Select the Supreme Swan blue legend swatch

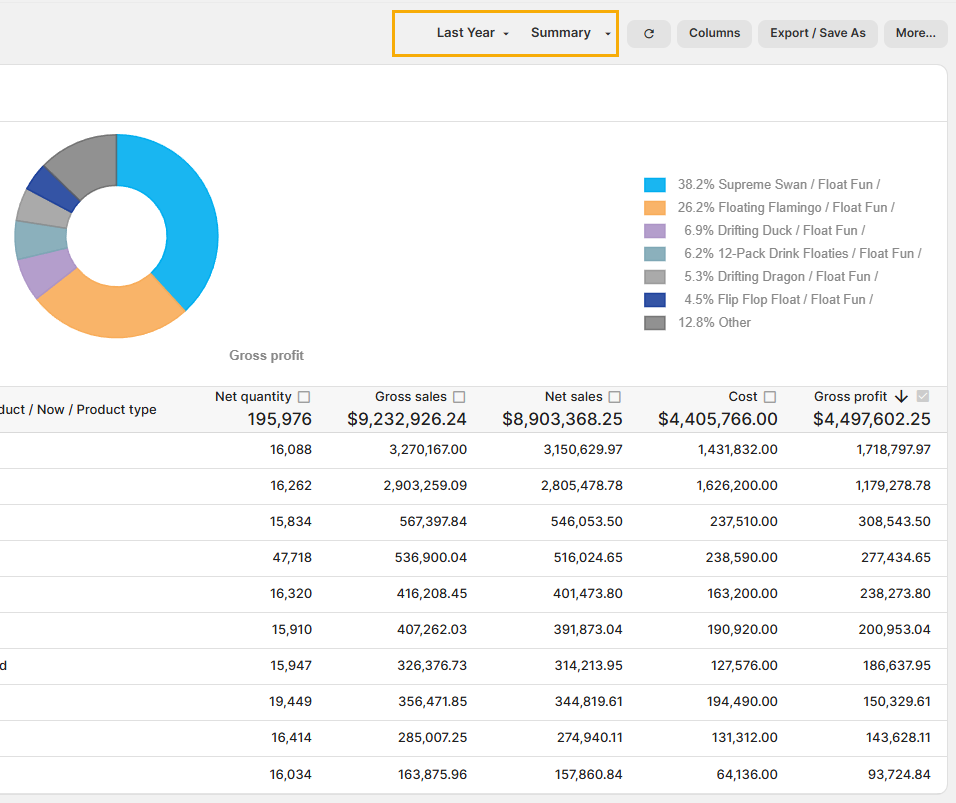point(655,185)
